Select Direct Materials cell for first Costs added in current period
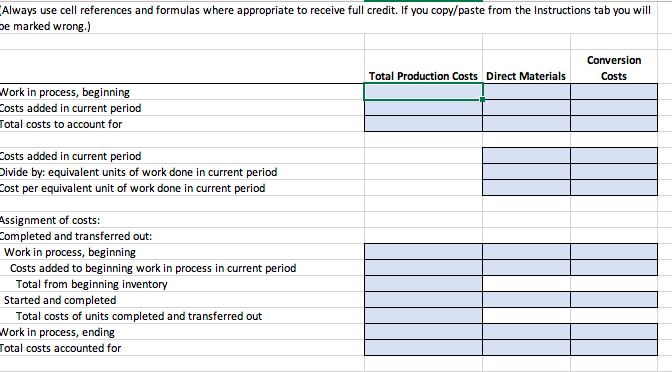 pos(526,108)
